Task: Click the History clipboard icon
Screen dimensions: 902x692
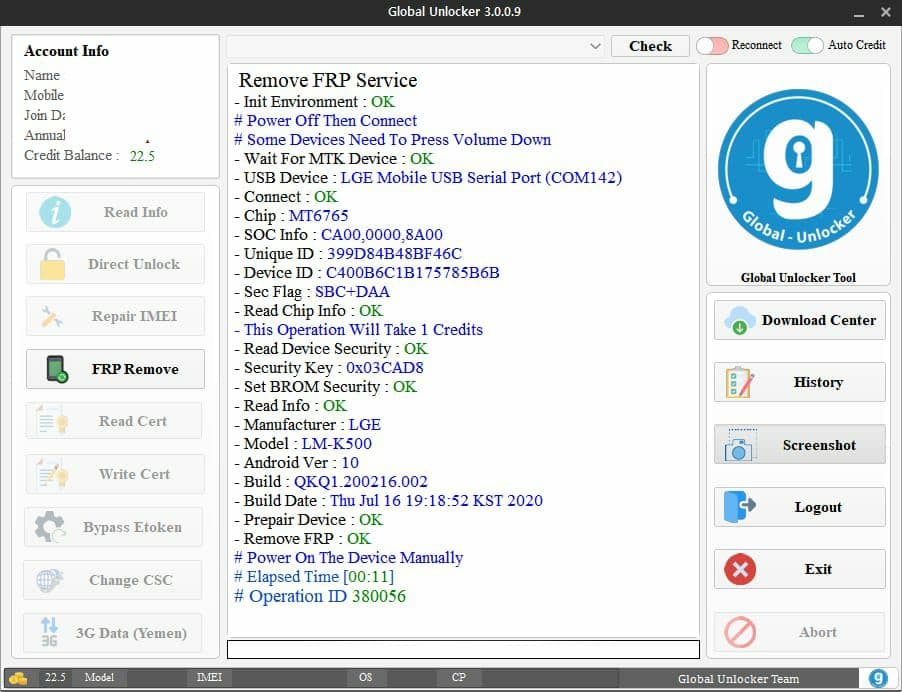Action: click(x=740, y=382)
